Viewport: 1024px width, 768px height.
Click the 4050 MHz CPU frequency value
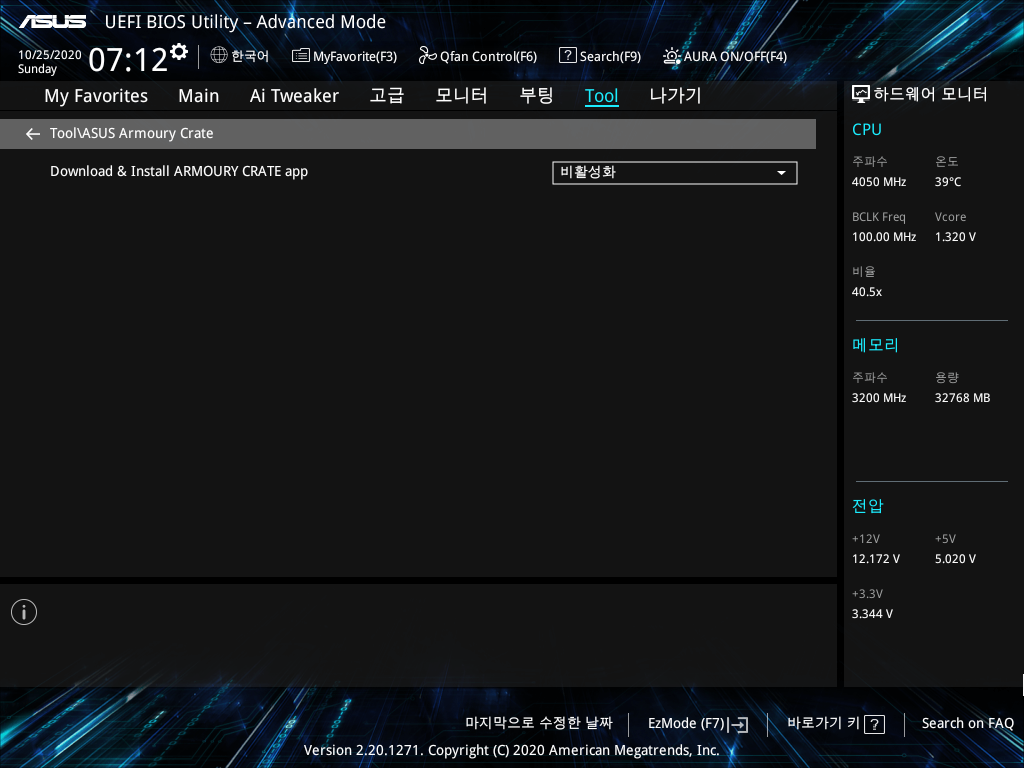pos(879,182)
